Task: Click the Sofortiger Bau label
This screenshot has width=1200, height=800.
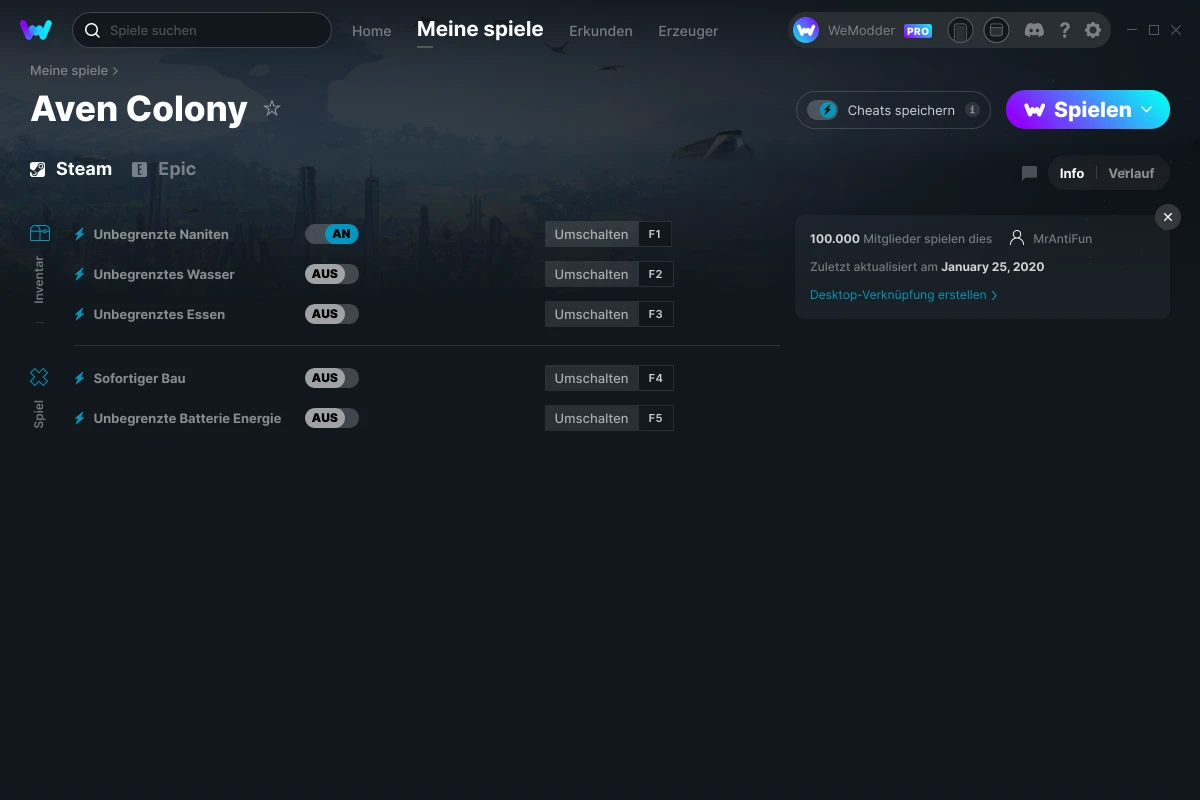Action: tap(139, 378)
